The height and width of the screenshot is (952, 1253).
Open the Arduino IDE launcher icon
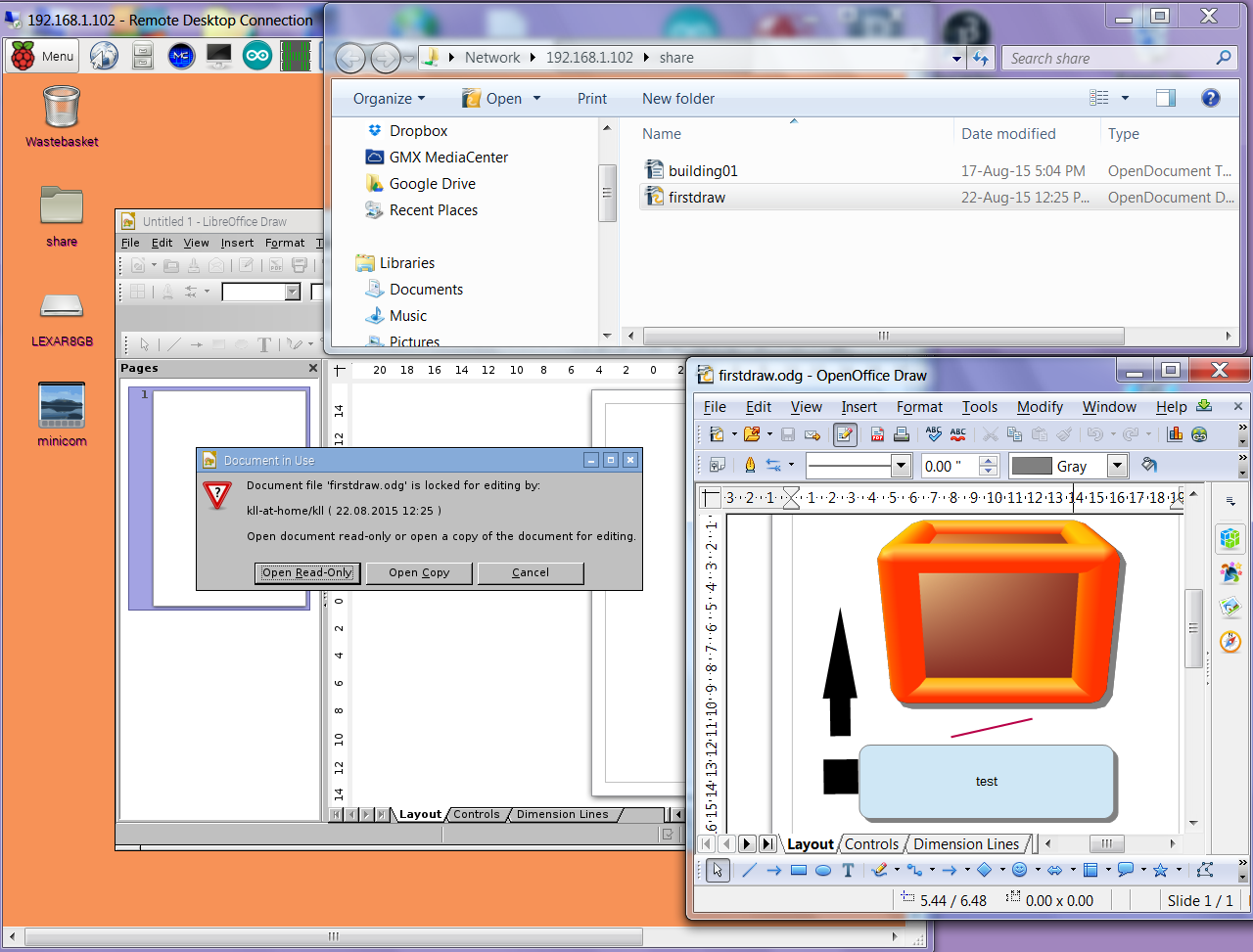(257, 56)
